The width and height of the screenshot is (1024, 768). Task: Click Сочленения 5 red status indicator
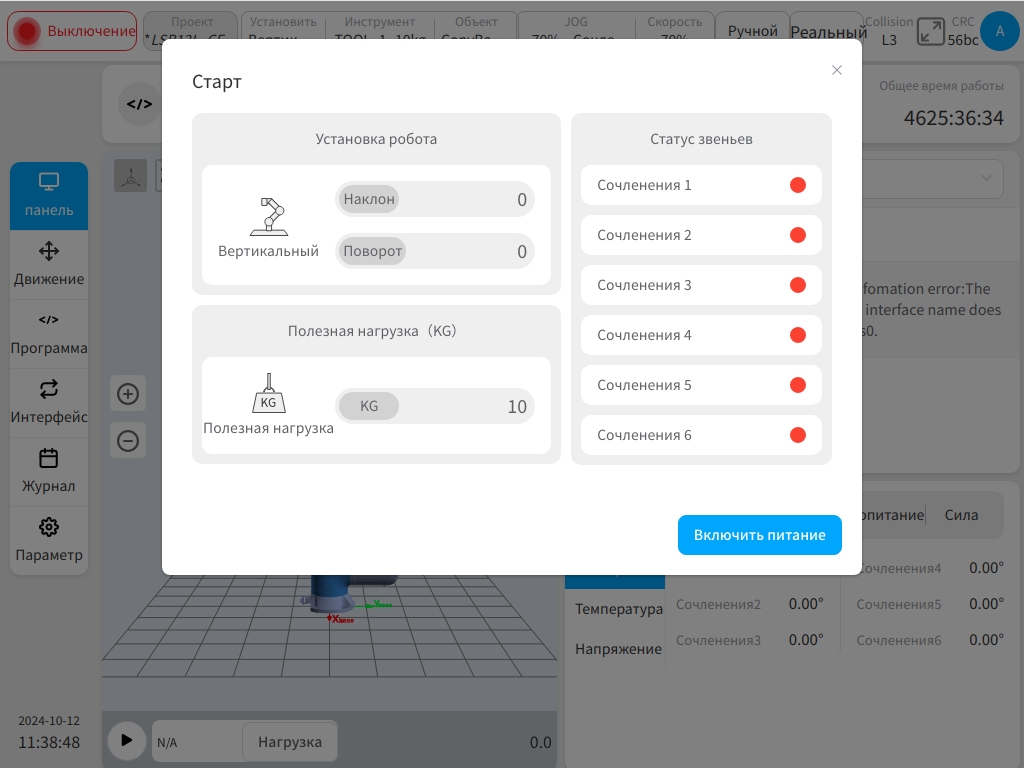(x=797, y=385)
